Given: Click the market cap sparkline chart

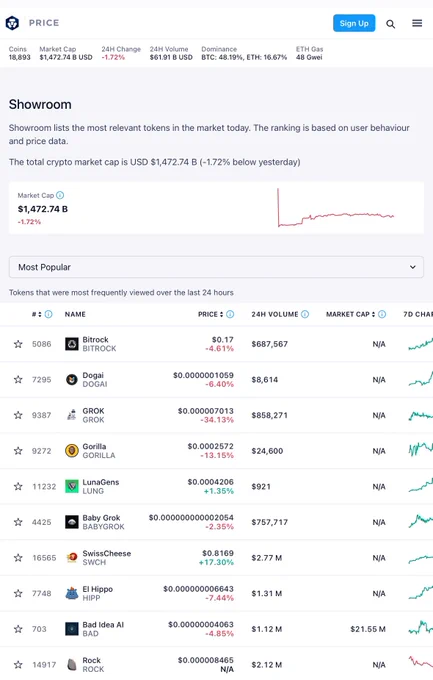Looking at the screenshot, I should (x=336, y=208).
